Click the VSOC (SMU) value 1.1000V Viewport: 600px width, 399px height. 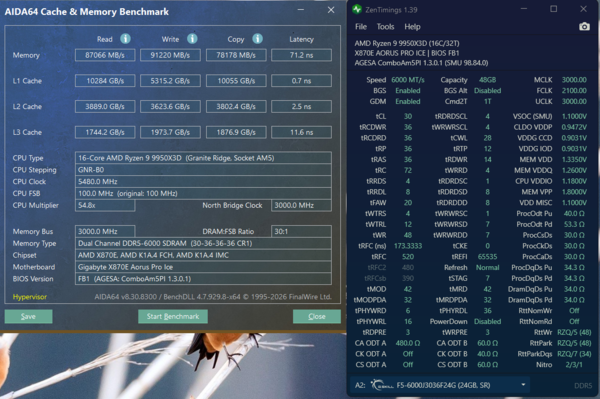point(574,116)
